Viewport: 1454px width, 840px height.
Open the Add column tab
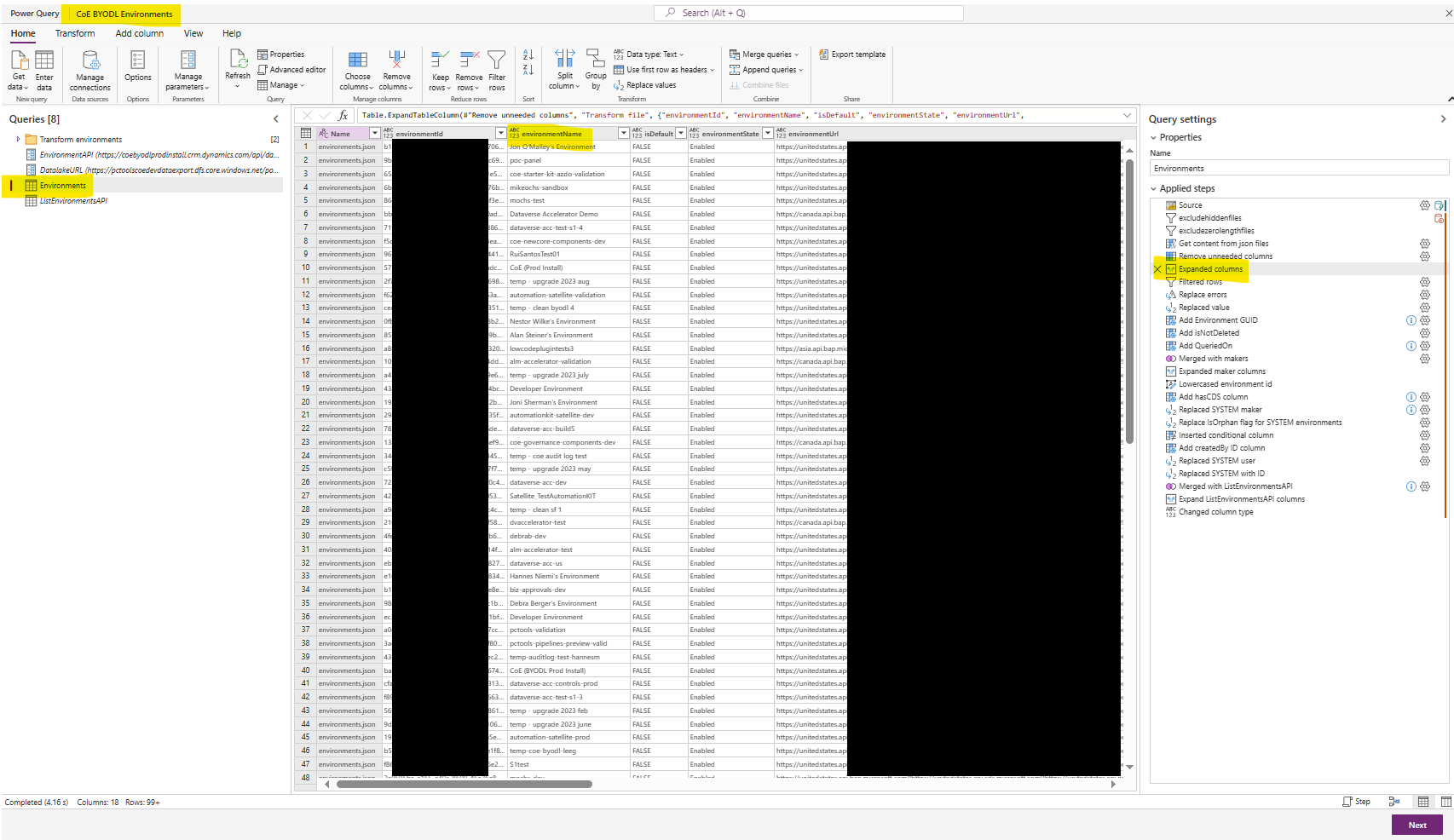[x=139, y=33]
